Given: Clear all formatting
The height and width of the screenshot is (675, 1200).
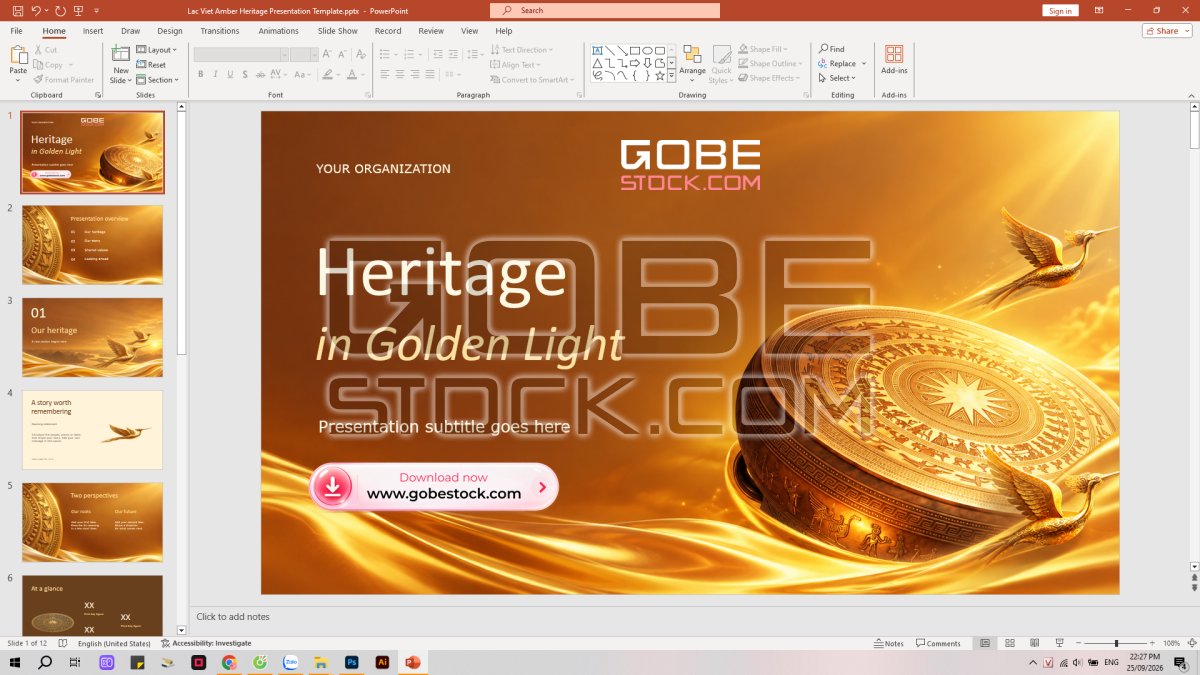Looking at the screenshot, I should [360, 54].
